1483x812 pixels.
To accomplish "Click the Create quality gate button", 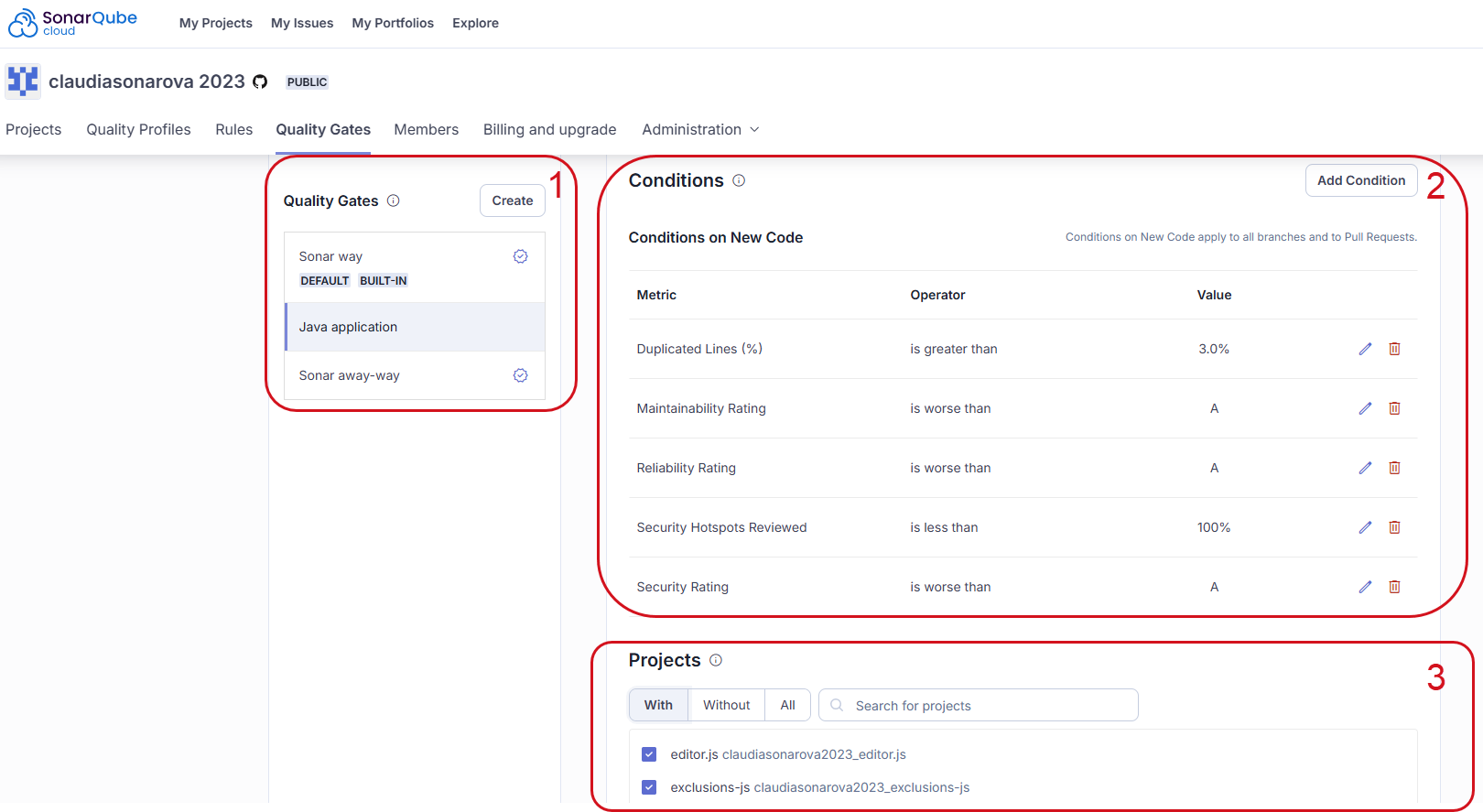I will click(x=512, y=200).
